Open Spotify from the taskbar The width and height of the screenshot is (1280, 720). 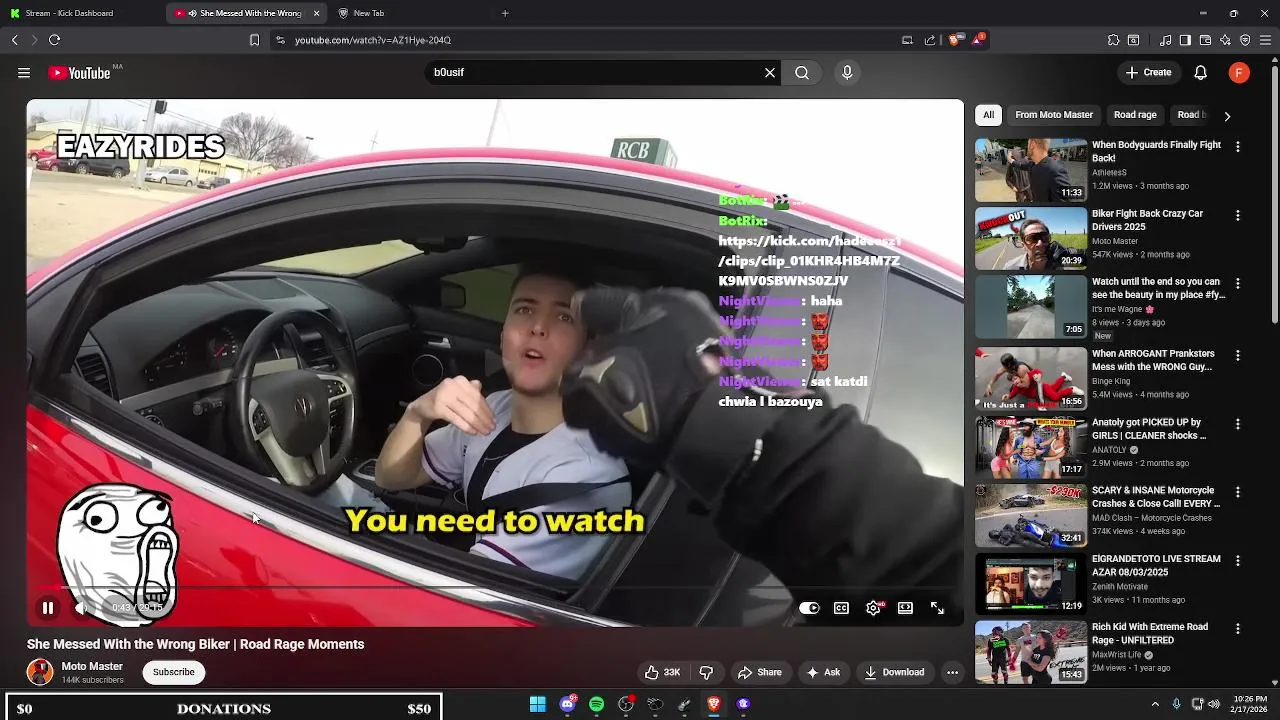click(597, 704)
